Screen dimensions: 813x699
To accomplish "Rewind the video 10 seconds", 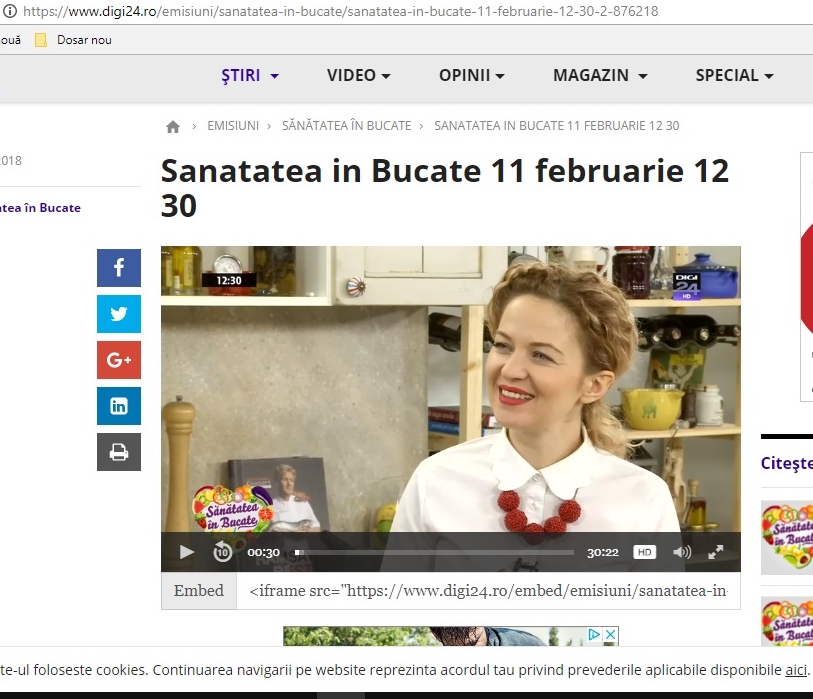I will click(222, 552).
